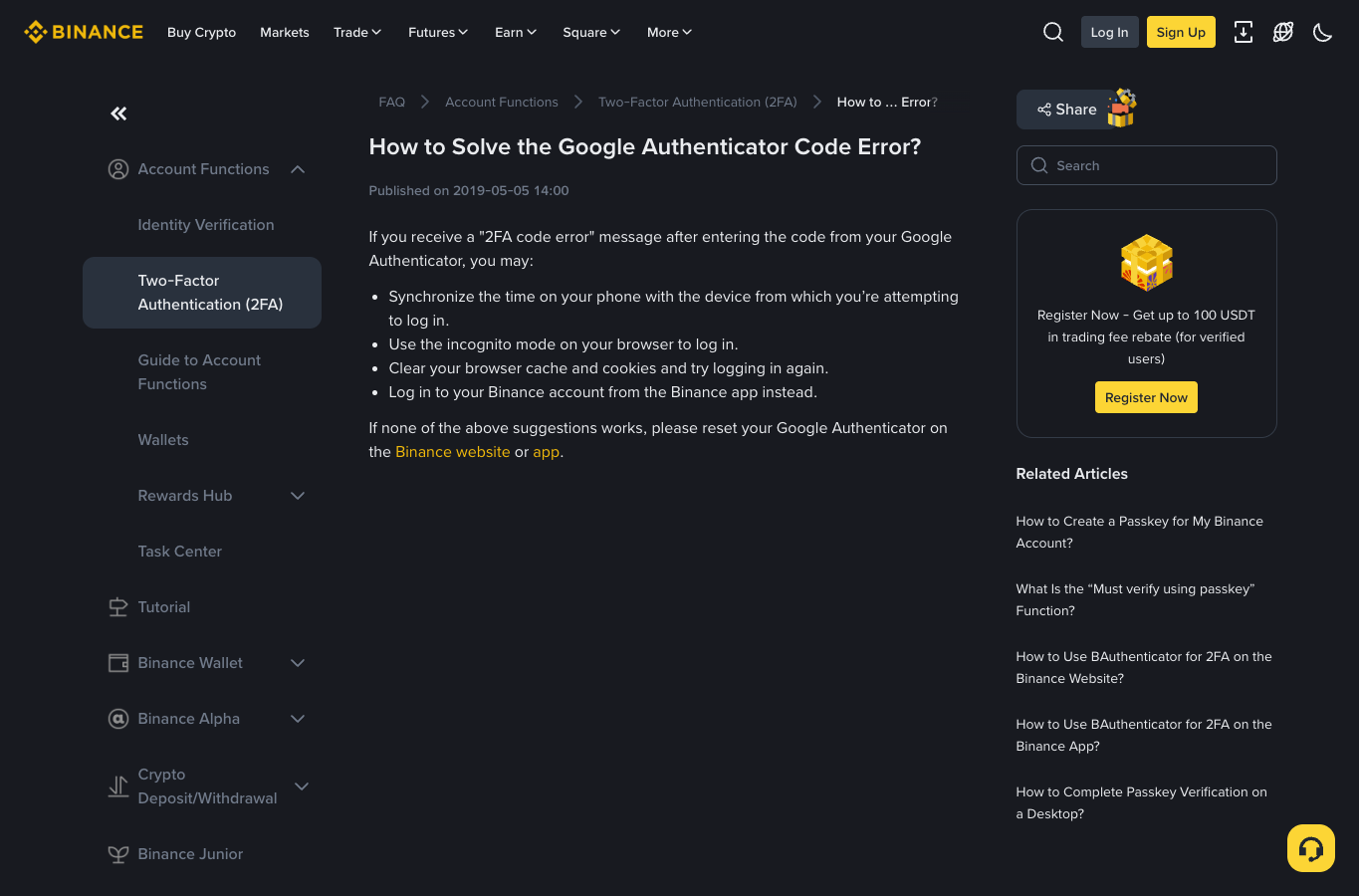Expand the Binance Alpha section
The image size is (1359, 896).
pos(298,719)
